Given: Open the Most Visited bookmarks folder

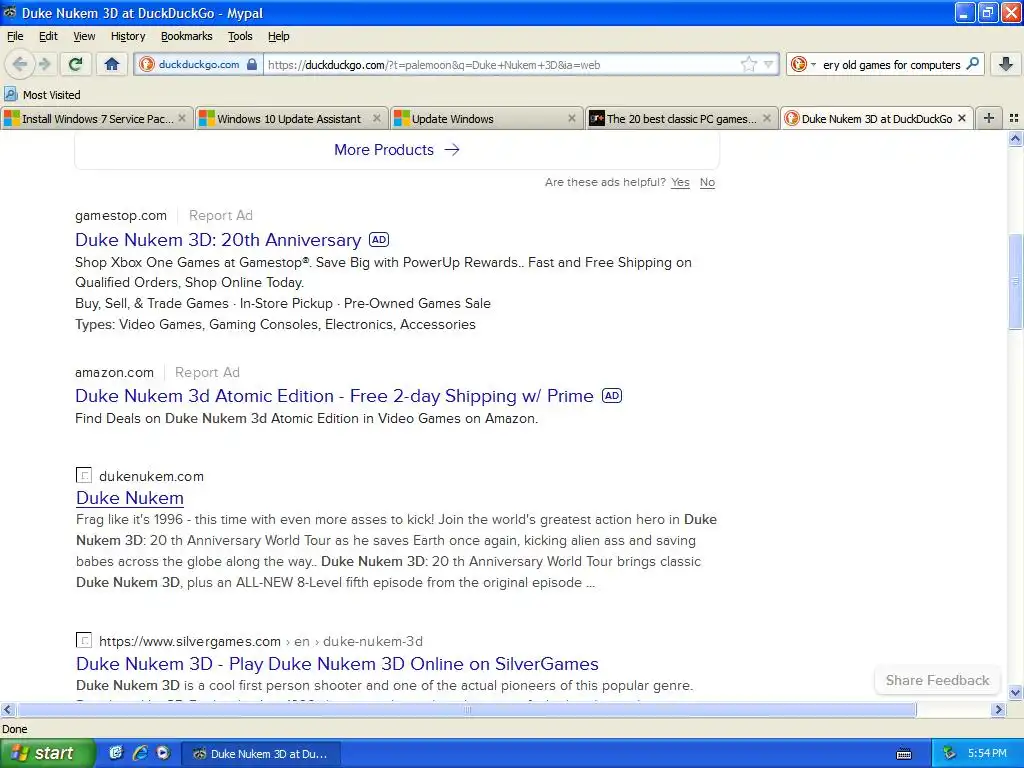Looking at the screenshot, I should pos(42,95).
